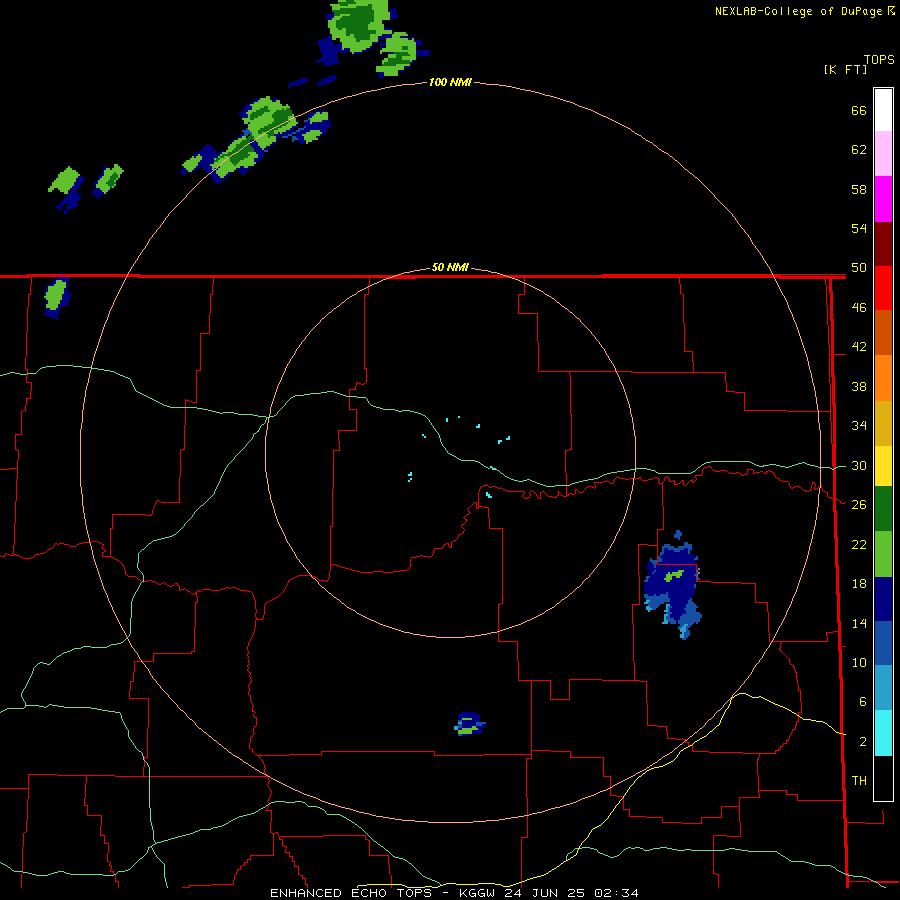This screenshot has height=900, width=900.
Task: Click the 26 legend value
Action: [859, 505]
